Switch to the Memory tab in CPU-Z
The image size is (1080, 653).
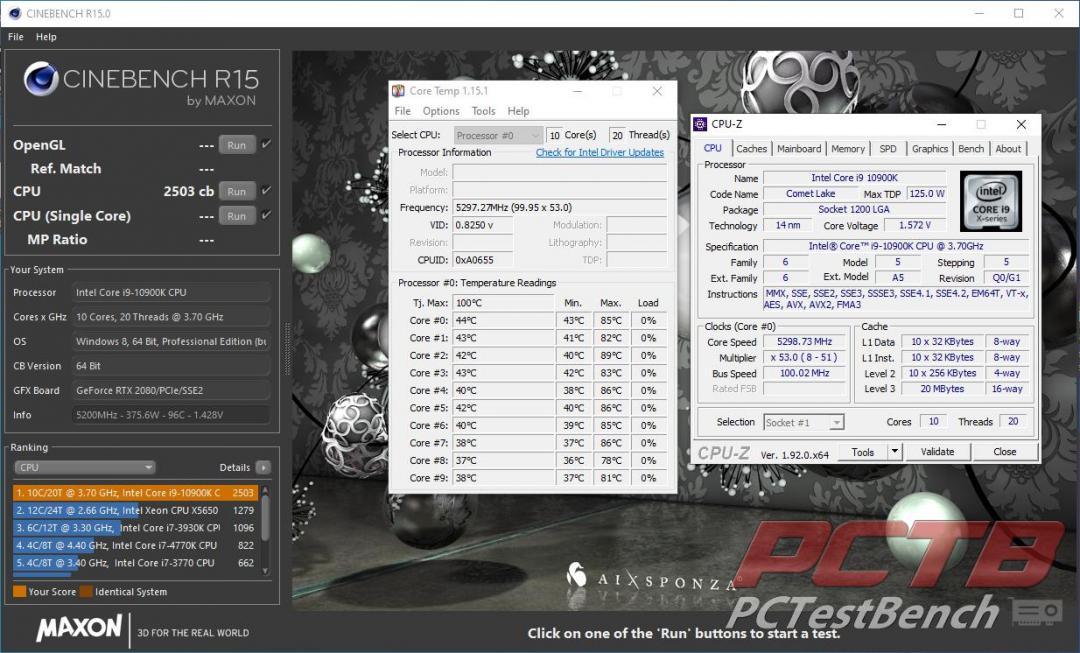[848, 149]
